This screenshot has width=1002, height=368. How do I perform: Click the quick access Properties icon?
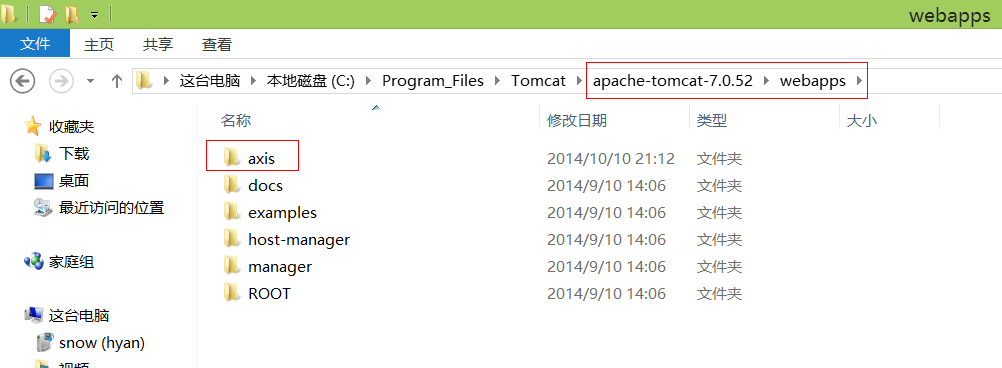coord(48,13)
